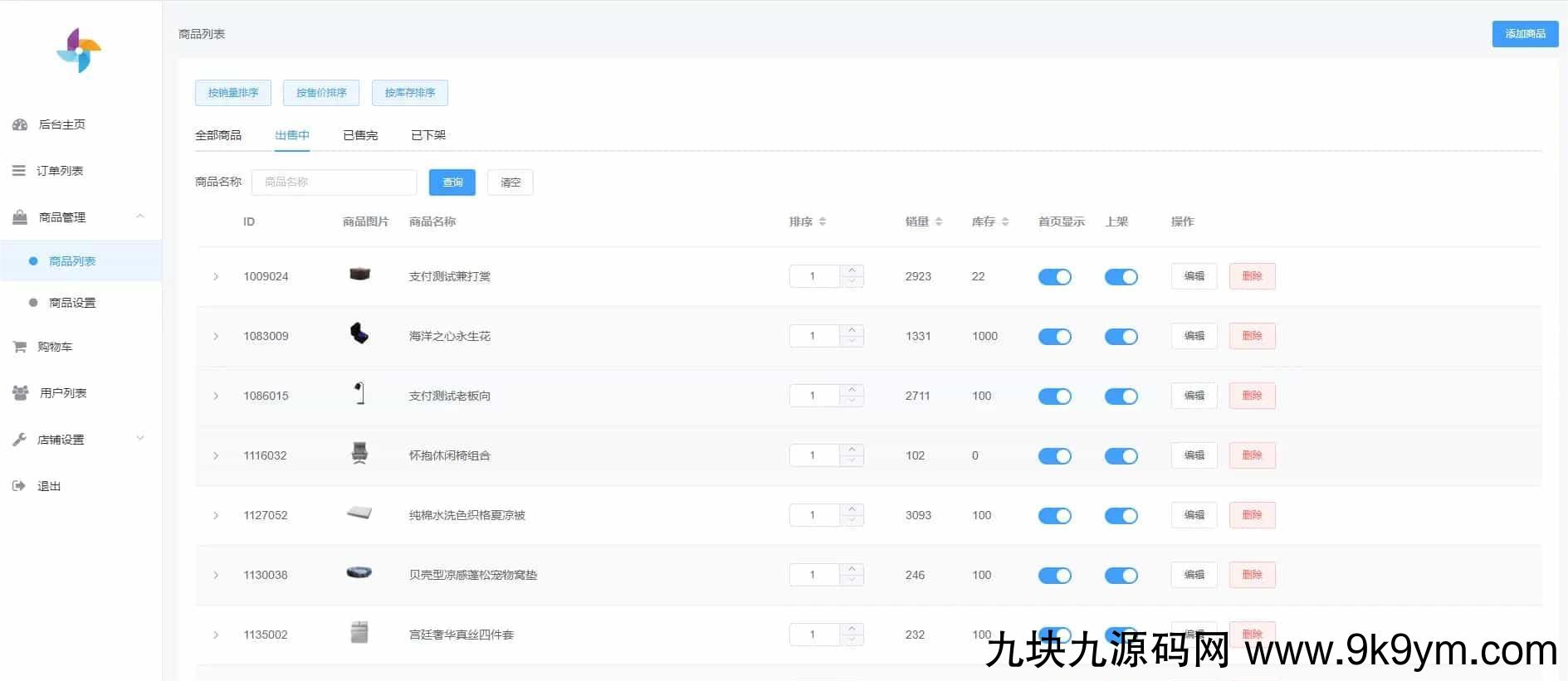Click the pinwheel logo in sidebar

(x=79, y=51)
